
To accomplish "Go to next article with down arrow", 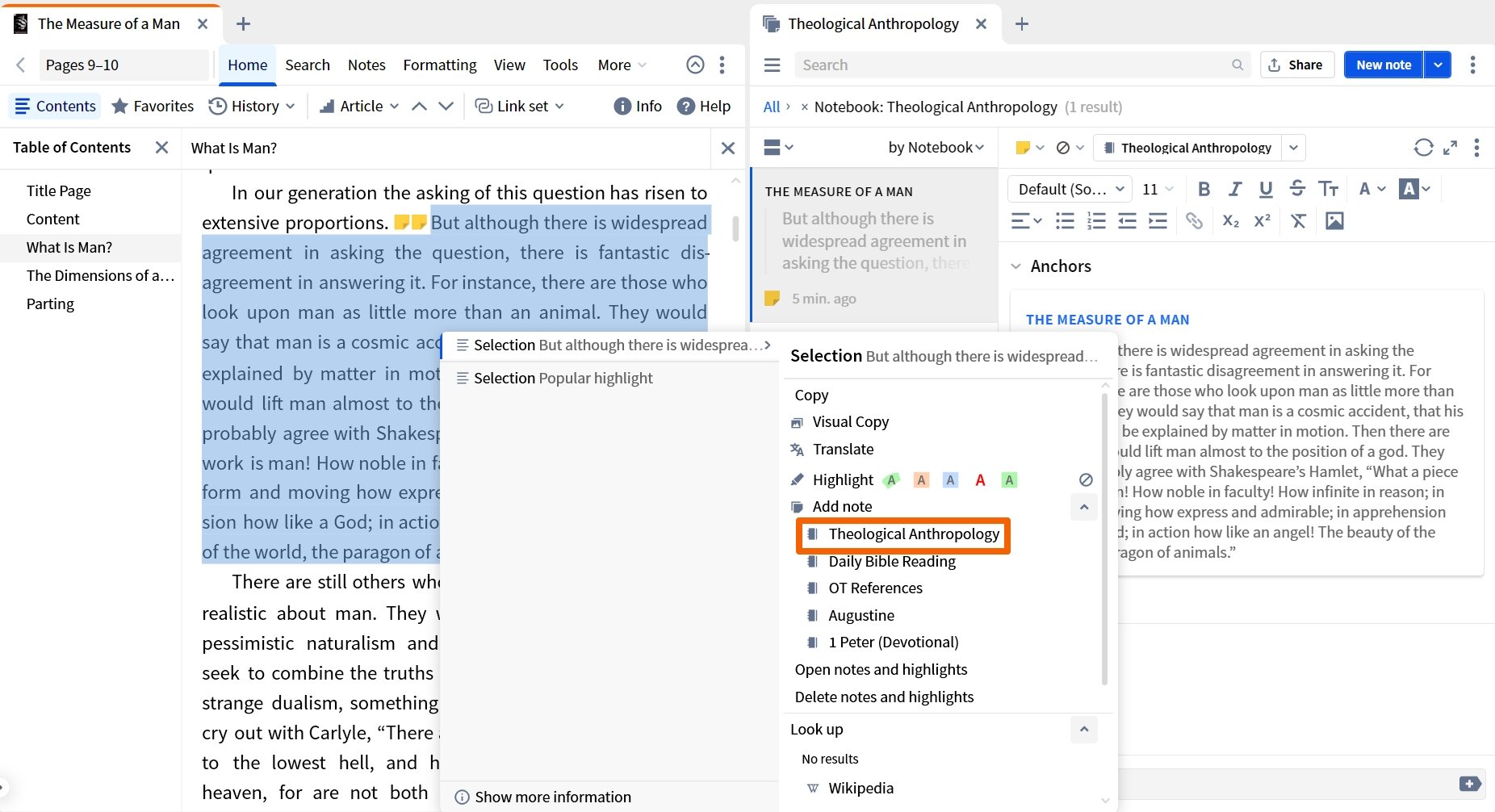I will 446,107.
